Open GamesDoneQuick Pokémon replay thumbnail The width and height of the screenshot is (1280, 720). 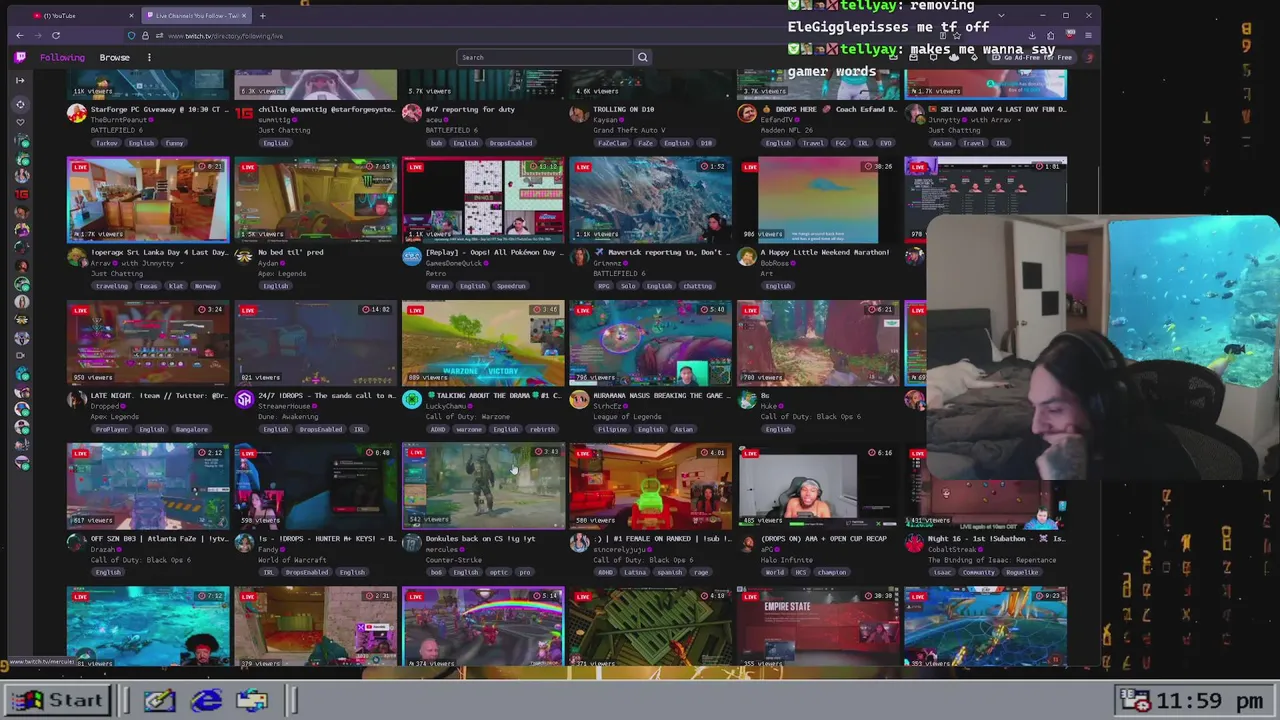point(483,199)
